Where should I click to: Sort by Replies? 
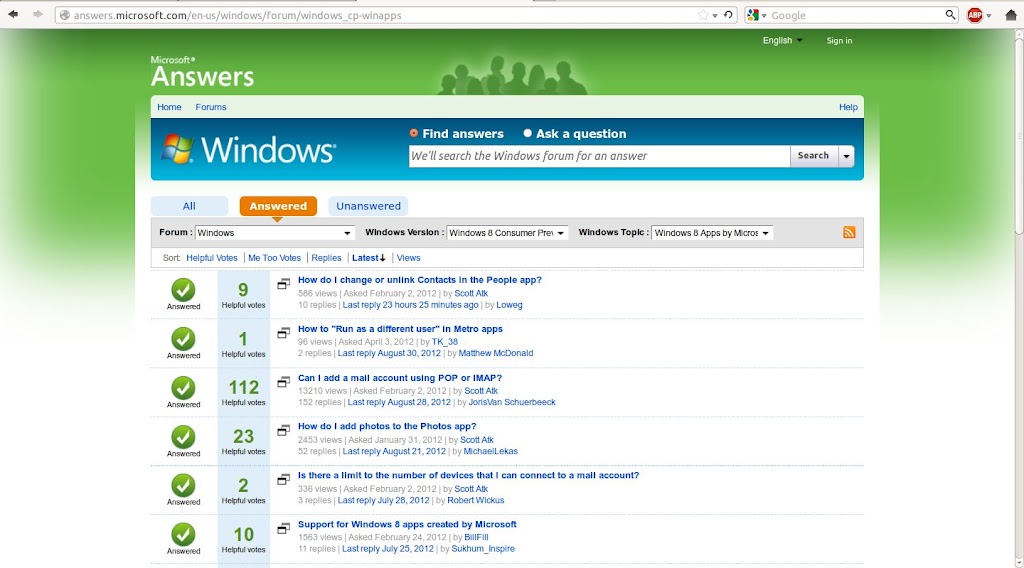327,258
